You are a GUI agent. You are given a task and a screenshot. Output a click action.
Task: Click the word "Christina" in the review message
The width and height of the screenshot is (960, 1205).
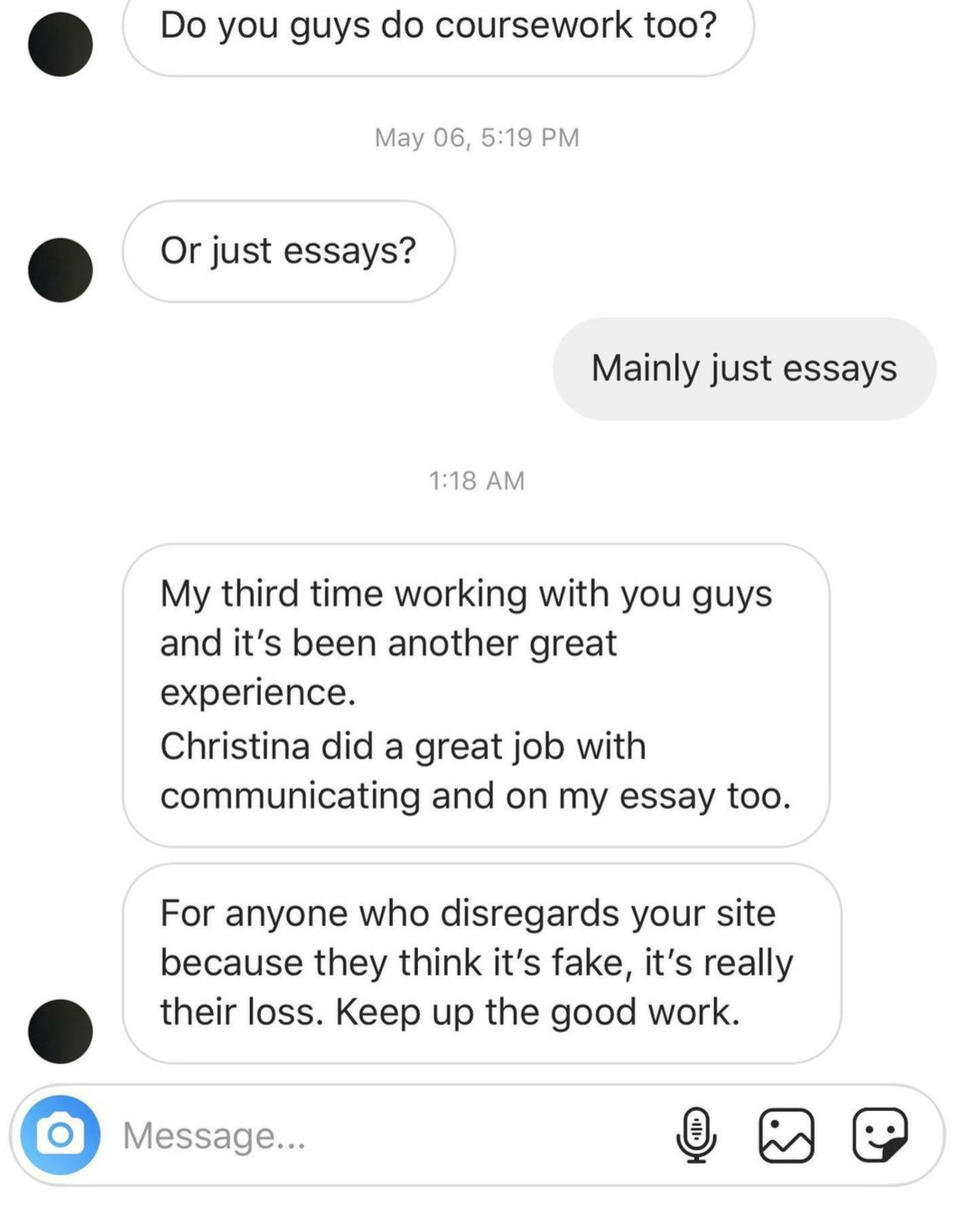point(236,746)
